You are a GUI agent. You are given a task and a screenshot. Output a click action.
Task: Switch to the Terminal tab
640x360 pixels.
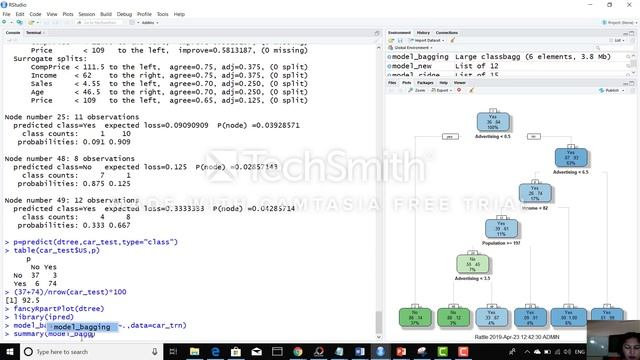click(x=34, y=33)
